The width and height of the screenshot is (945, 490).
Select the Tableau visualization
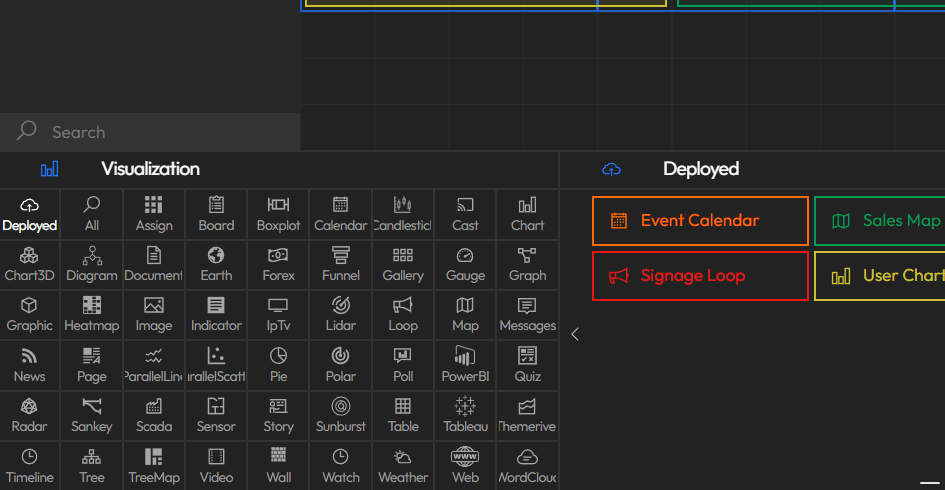(x=465, y=416)
